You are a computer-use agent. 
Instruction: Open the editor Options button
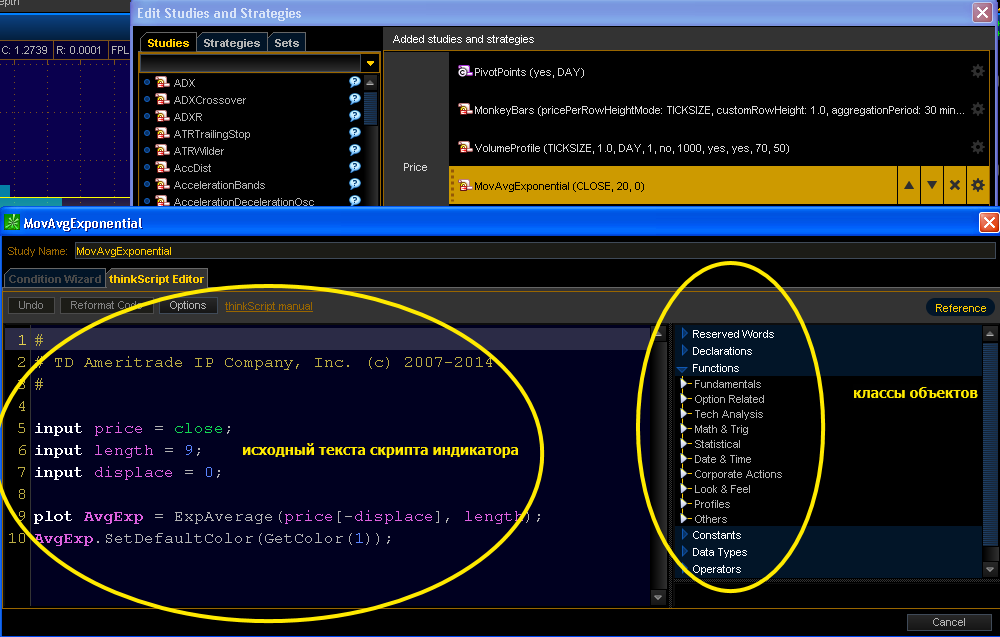[x=188, y=305]
